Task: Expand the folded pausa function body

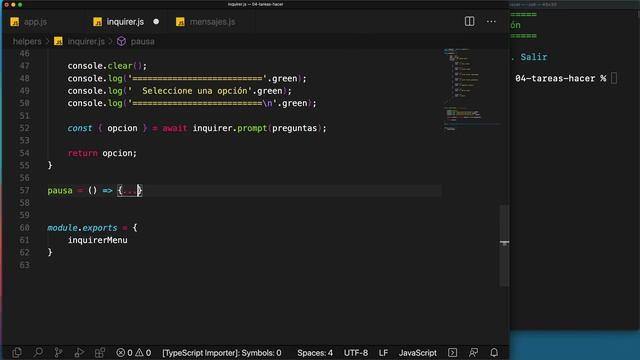Action: pyautogui.click(x=130, y=191)
